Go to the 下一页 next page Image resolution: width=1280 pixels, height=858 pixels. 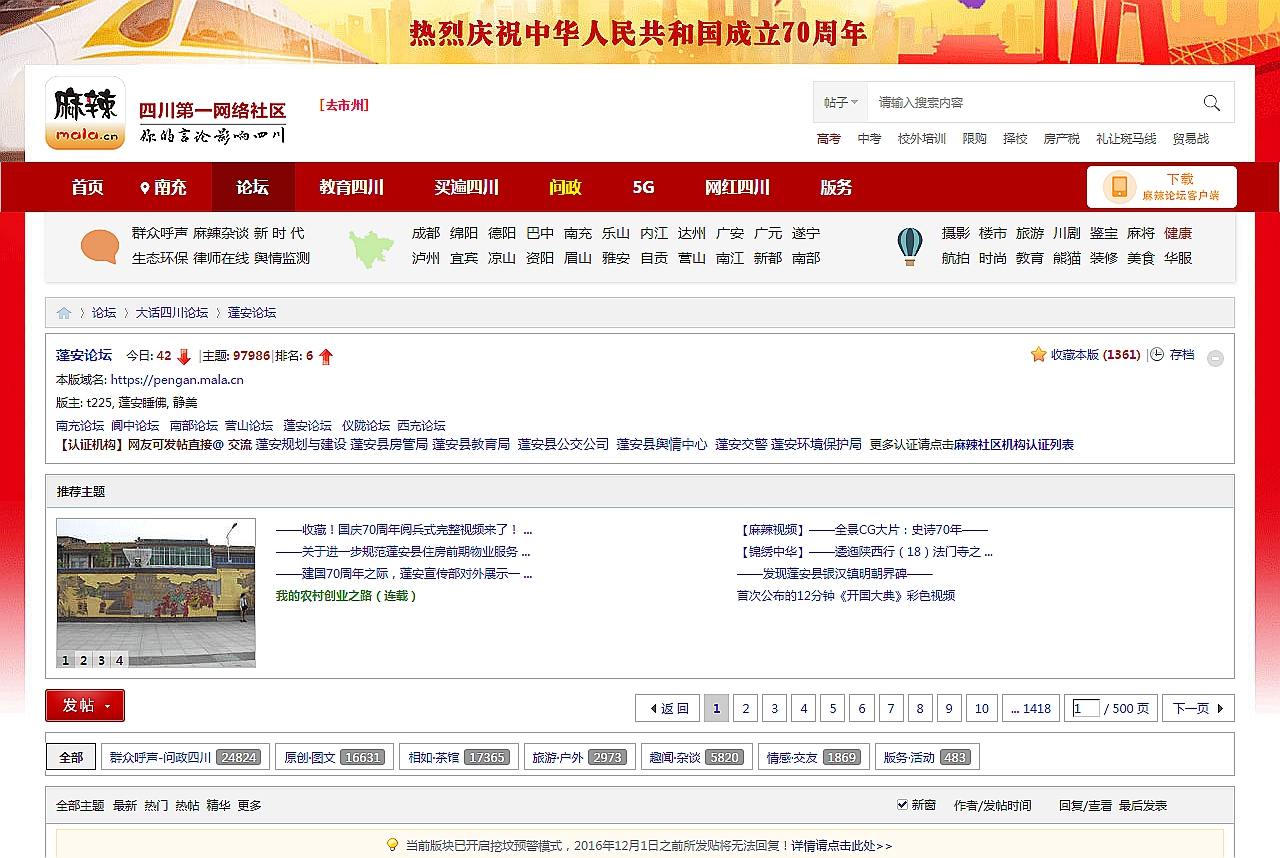pyautogui.click(x=1197, y=708)
